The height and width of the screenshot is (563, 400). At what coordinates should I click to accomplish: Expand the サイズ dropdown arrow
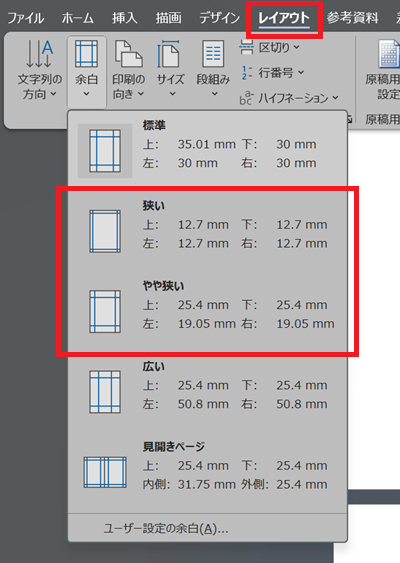(x=173, y=94)
